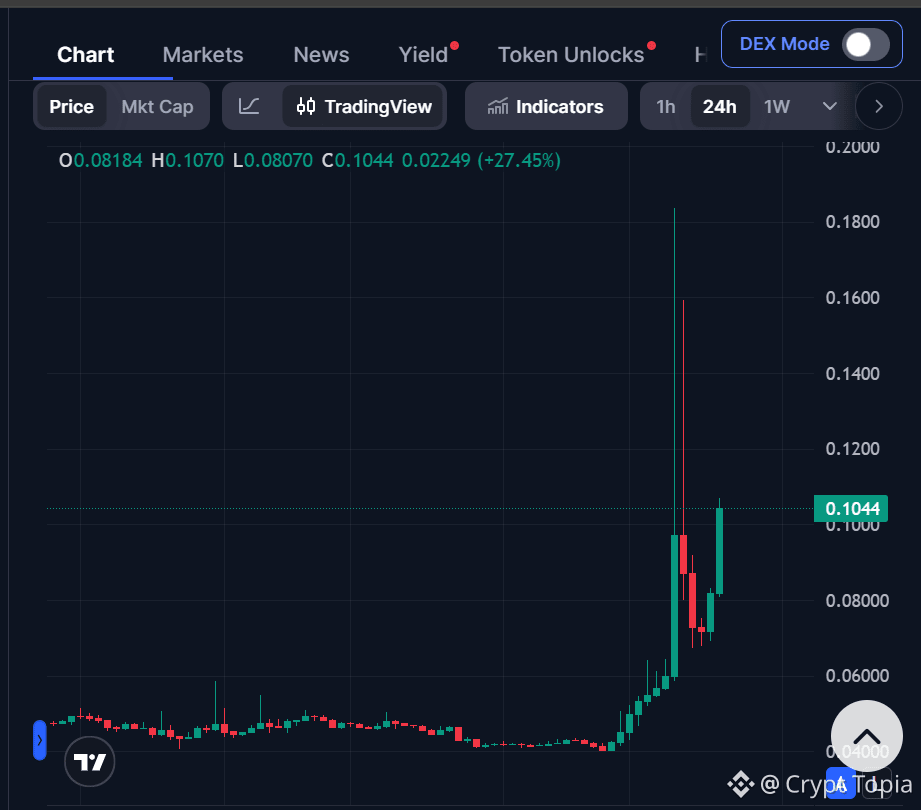The image size is (921, 810).
Task: Click the 0.1600 price axis label
Action: (852, 298)
